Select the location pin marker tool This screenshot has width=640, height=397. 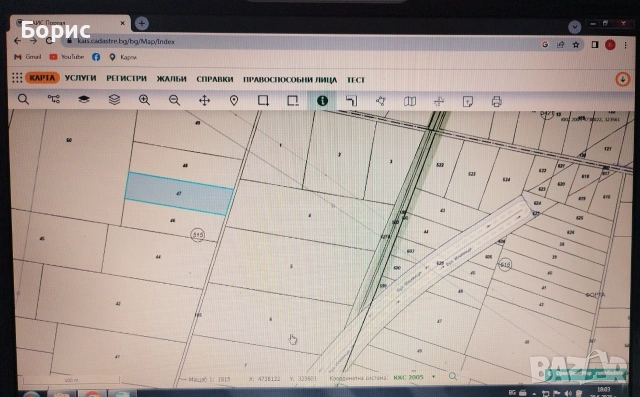click(234, 100)
